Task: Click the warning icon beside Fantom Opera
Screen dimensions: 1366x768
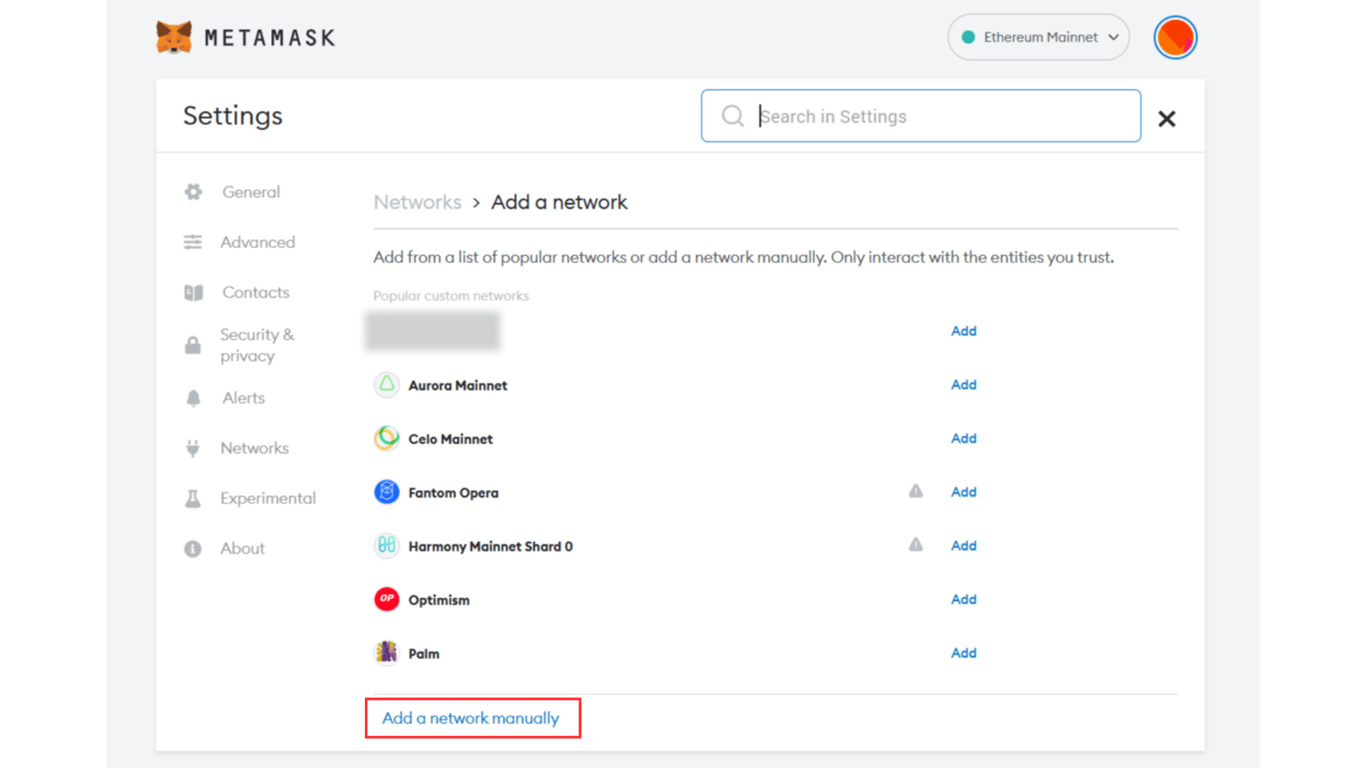Action: 916,491
